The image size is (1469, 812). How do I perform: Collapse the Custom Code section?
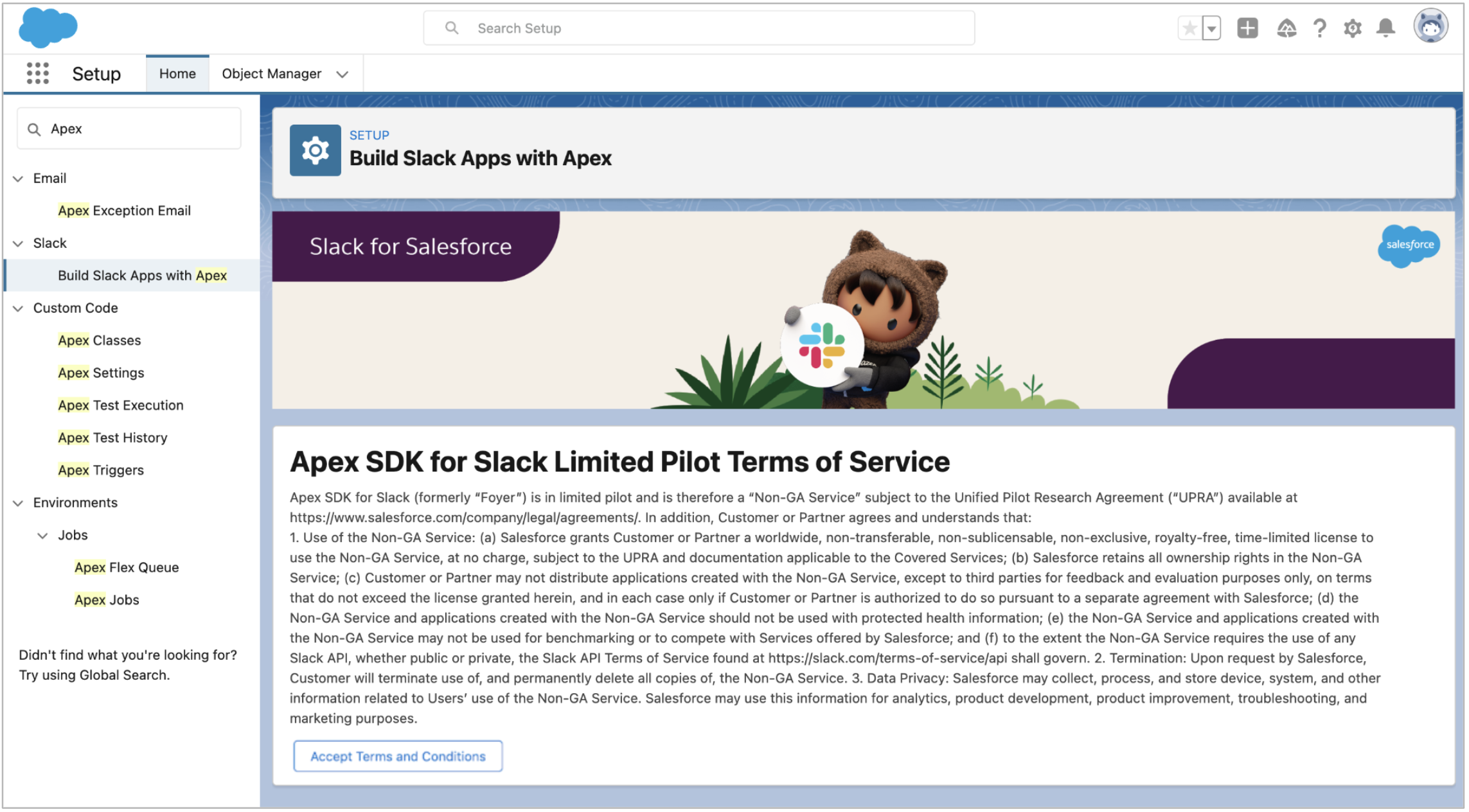(x=18, y=308)
